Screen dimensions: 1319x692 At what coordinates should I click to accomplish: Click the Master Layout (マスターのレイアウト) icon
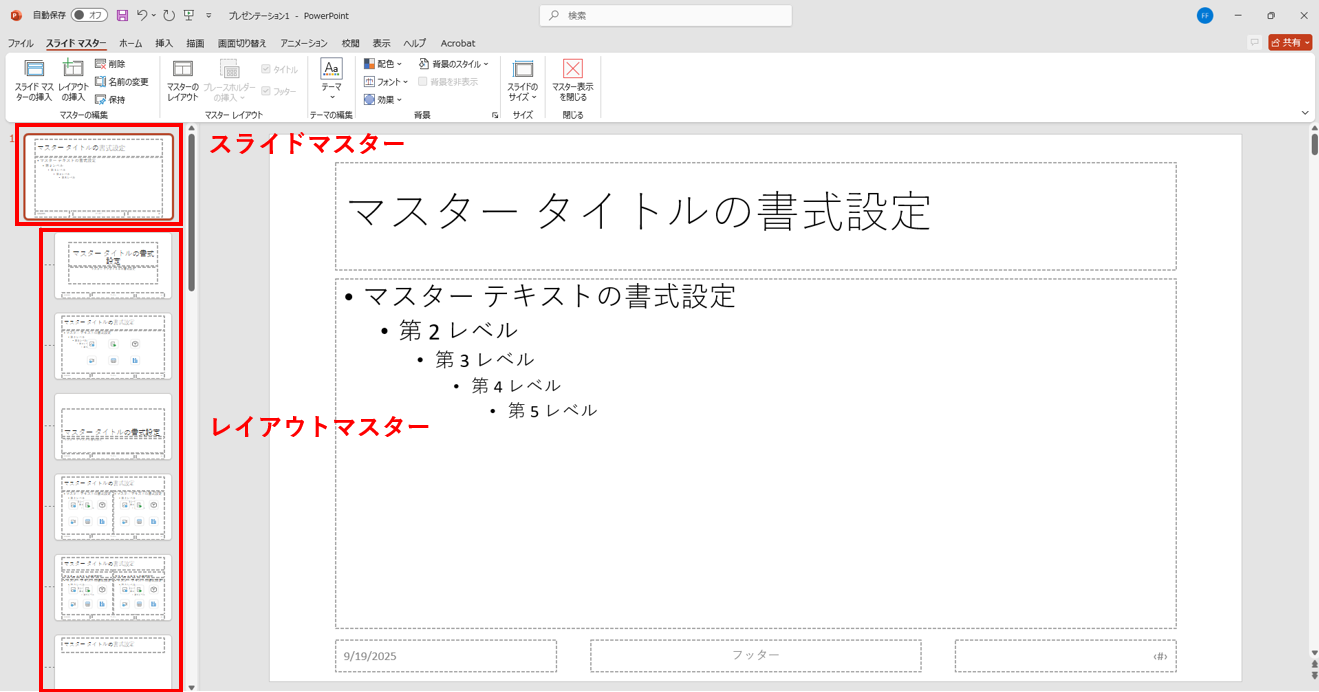coord(182,69)
